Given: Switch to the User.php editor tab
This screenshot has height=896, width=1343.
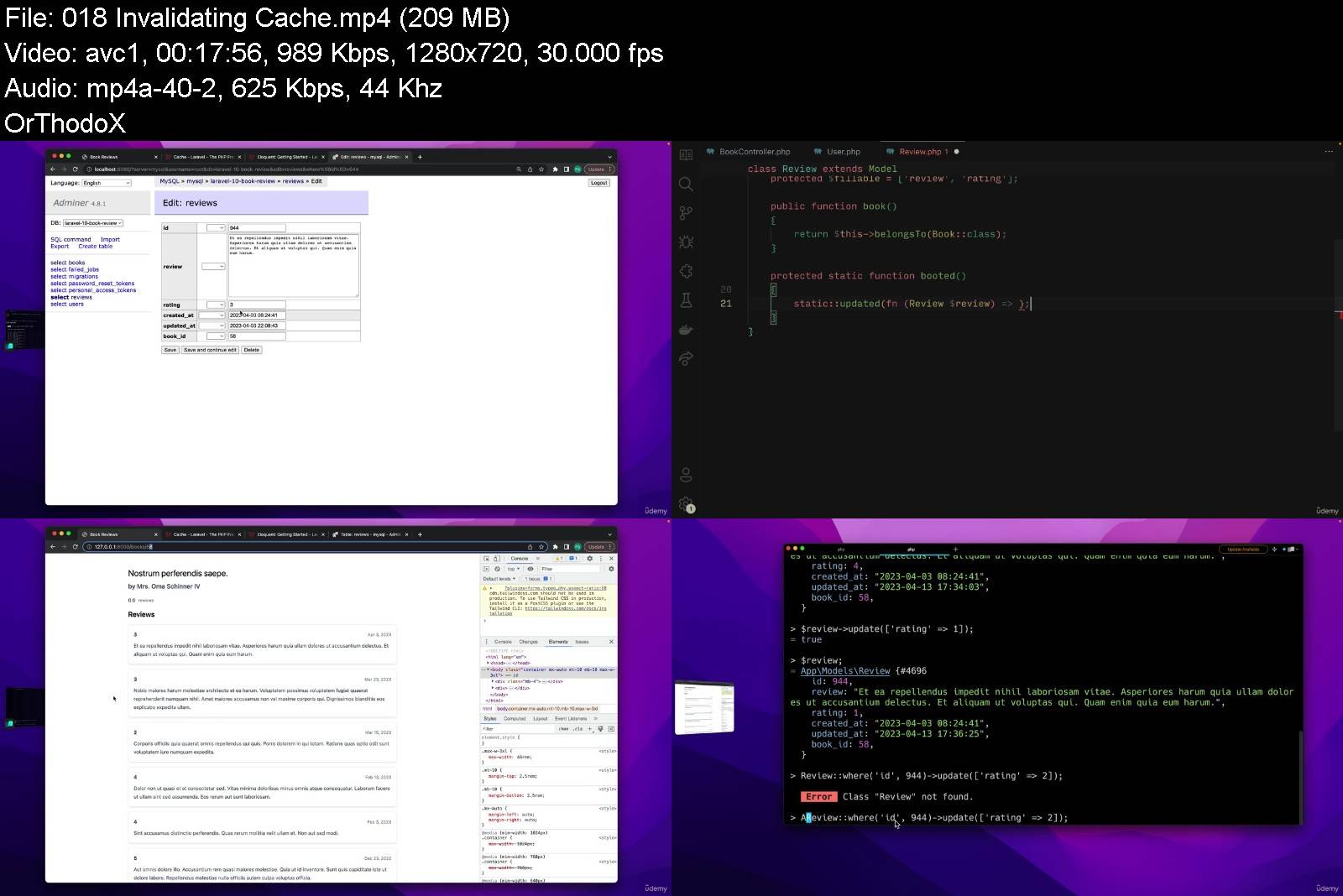Looking at the screenshot, I should pyautogui.click(x=837, y=152).
